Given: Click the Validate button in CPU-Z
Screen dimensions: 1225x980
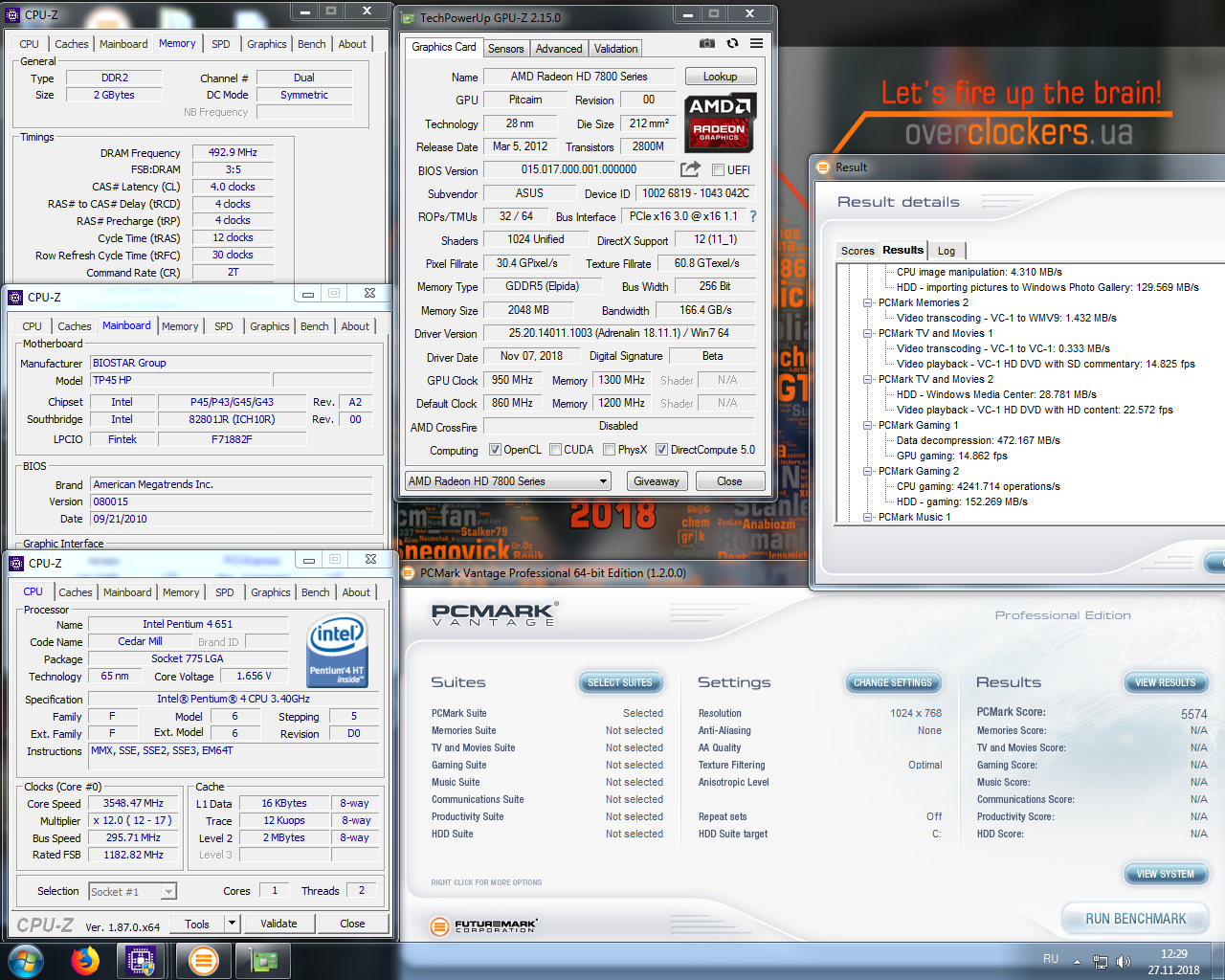Looking at the screenshot, I should click(x=278, y=924).
